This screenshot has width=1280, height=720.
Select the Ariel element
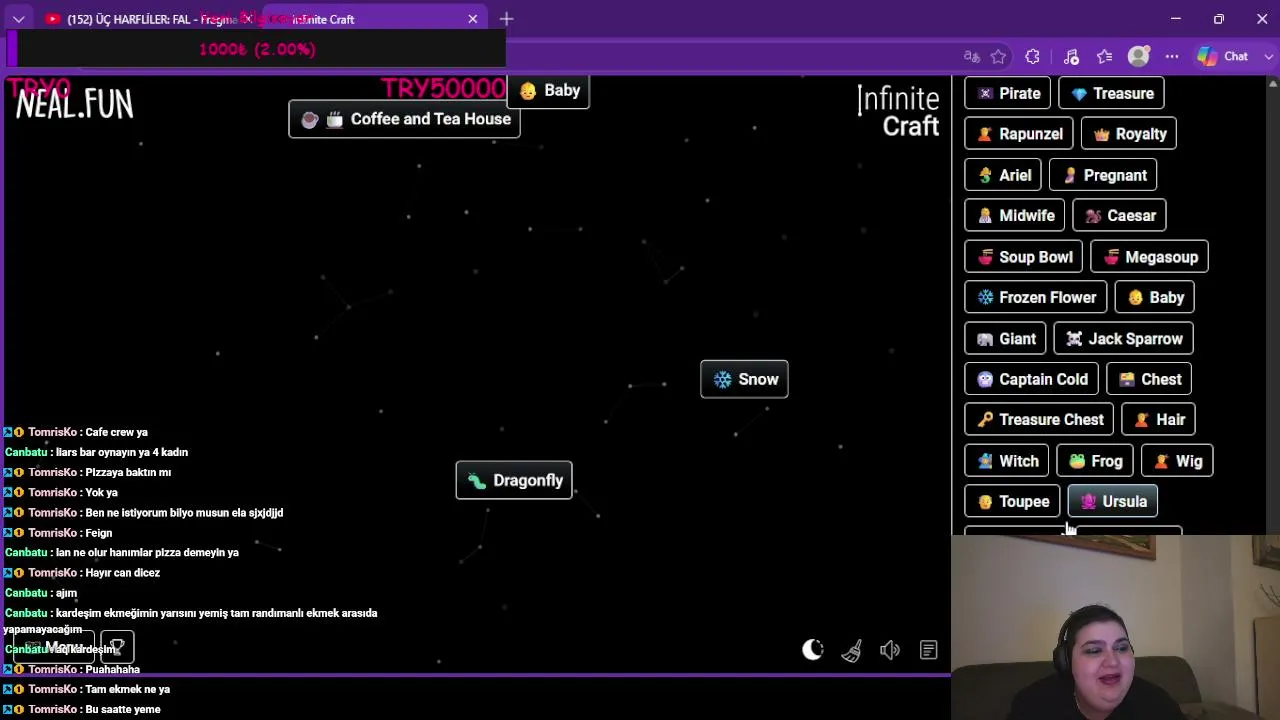point(1003,175)
